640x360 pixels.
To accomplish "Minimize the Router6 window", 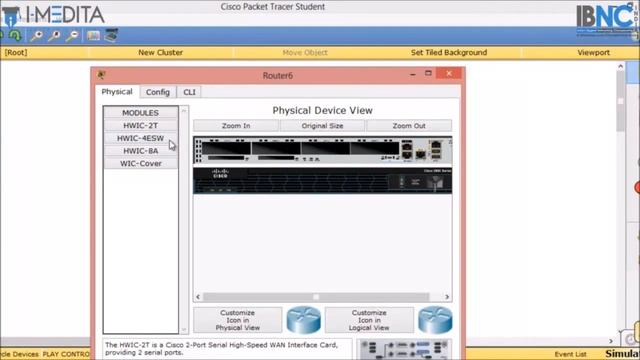I will [413, 74].
